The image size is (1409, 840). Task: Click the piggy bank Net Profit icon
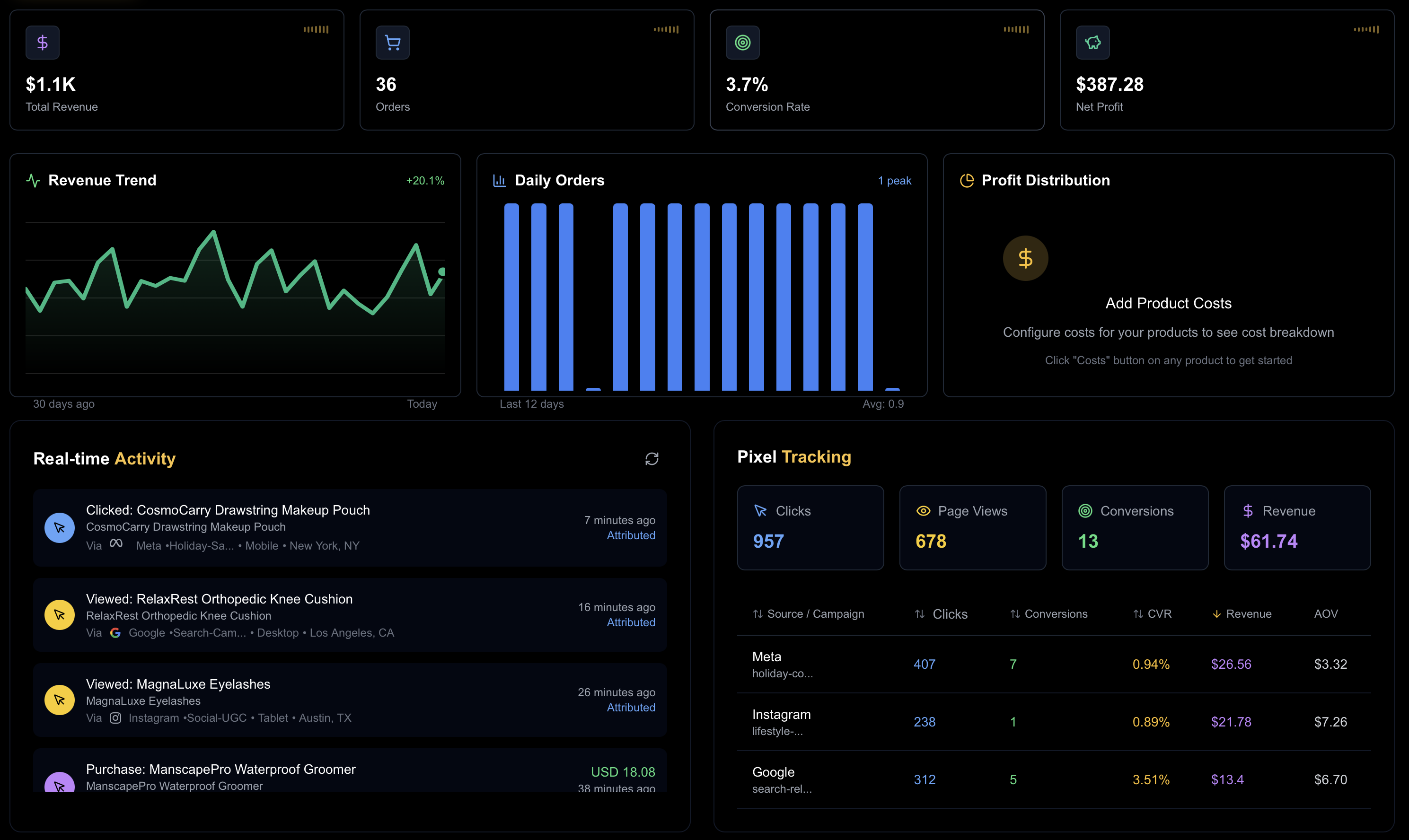[1092, 43]
